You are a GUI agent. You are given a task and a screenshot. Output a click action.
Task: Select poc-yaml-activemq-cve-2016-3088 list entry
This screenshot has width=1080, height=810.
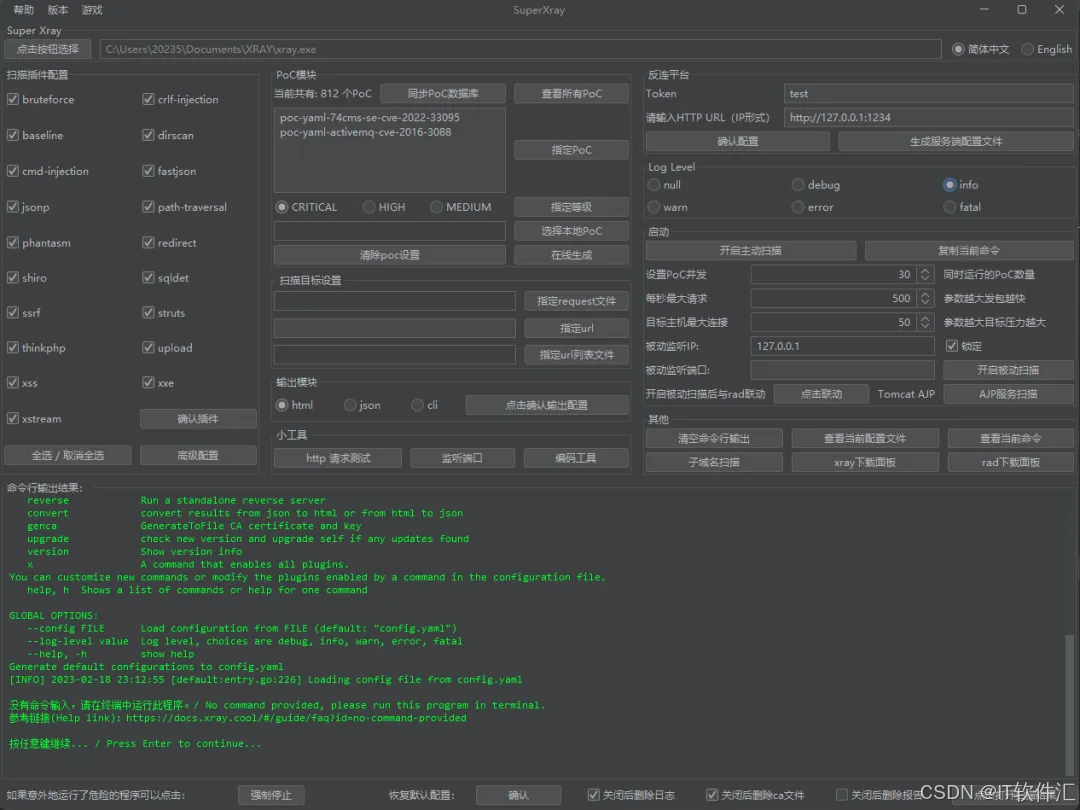click(365, 132)
